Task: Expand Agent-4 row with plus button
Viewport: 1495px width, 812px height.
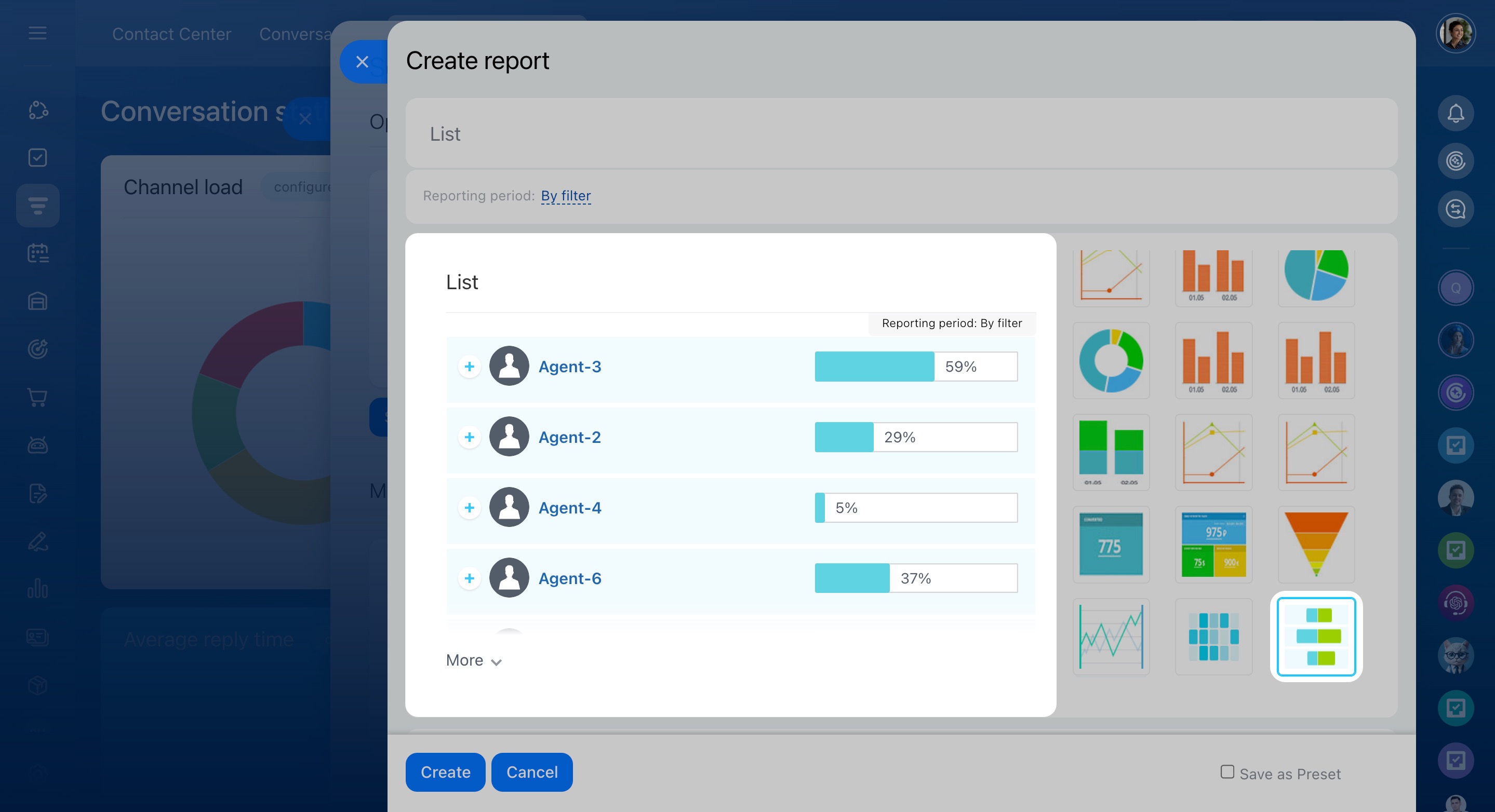Action: tap(470, 508)
